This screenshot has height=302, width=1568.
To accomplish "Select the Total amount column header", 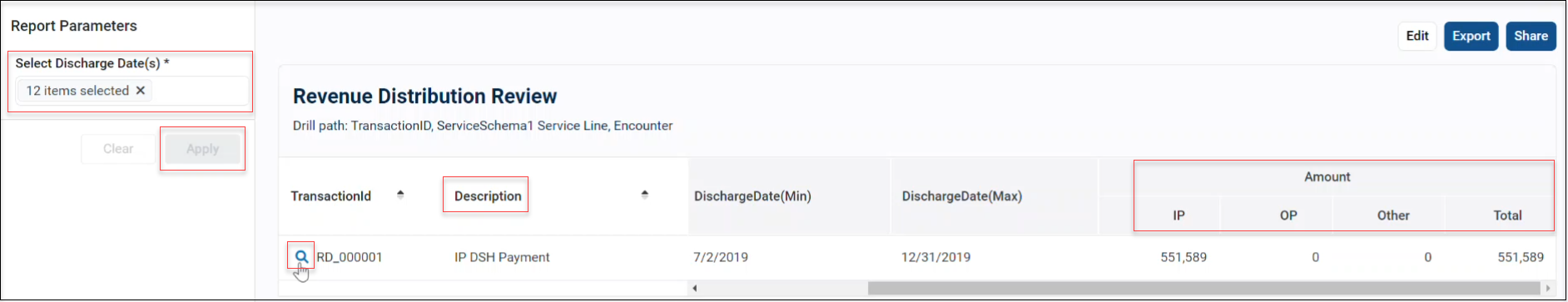I will coord(1506,215).
